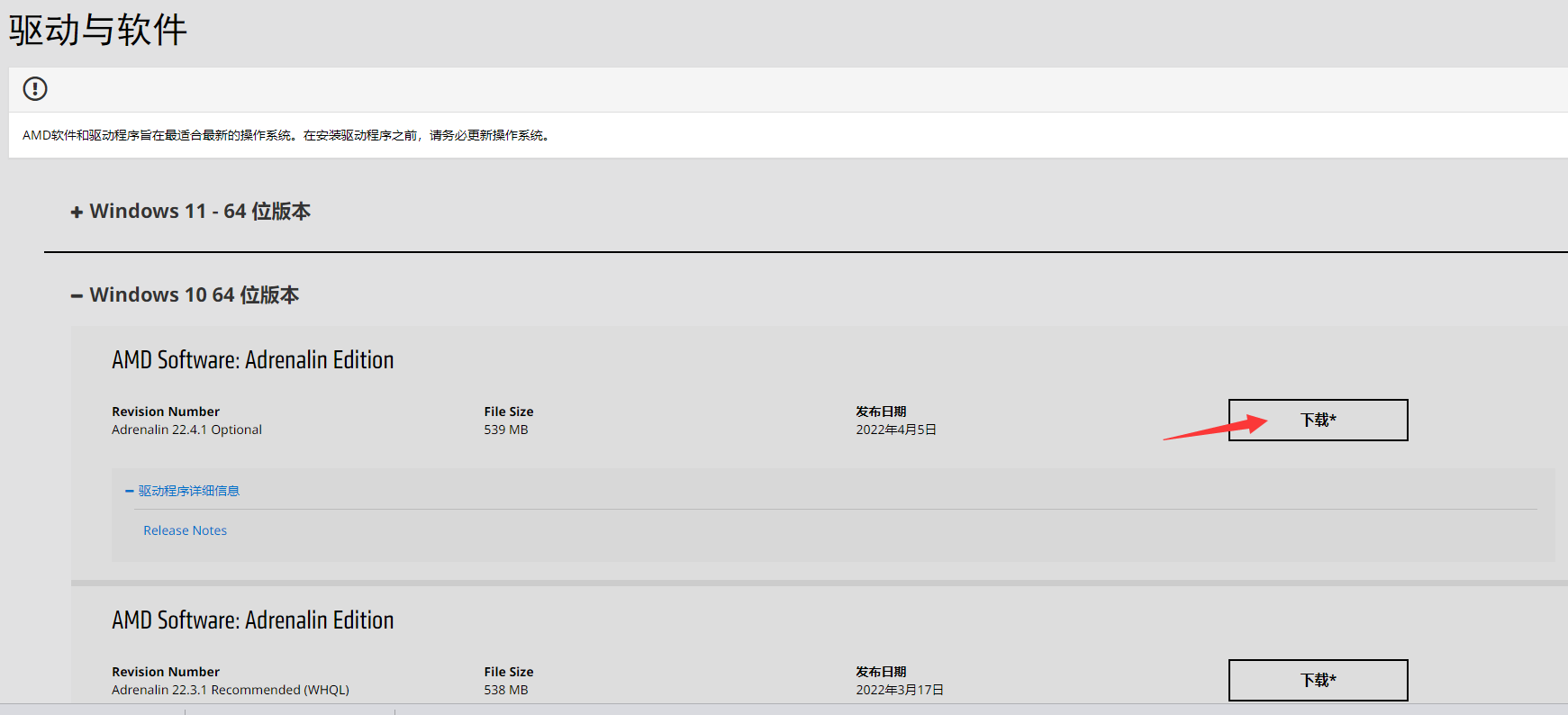Select release date 2022年3月17日

click(x=900, y=690)
